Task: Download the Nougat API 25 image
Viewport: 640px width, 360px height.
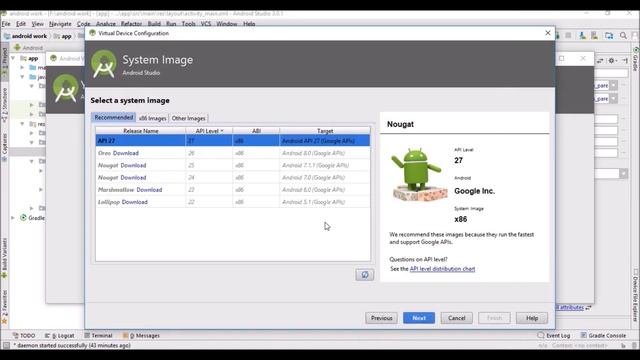Action: (x=133, y=165)
